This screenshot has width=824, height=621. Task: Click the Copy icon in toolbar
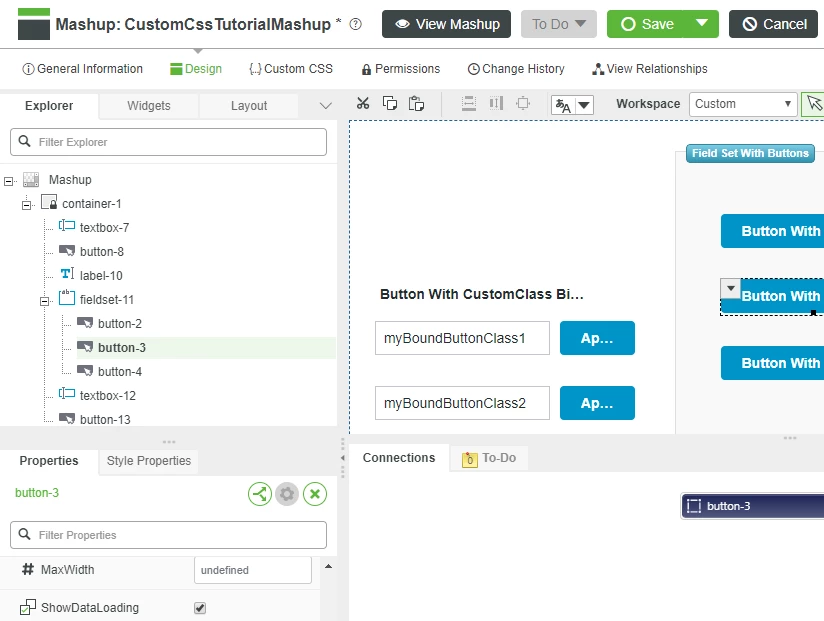pos(389,104)
